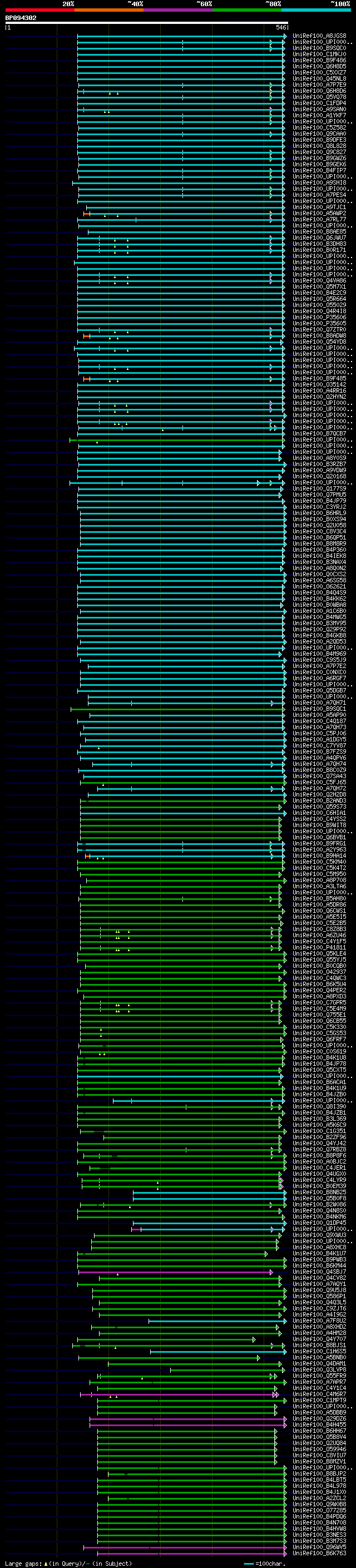Viewport: 356px width, 1568px height.
Task: Open the UniRef100_B9DFE3 label
Action: click(x=319, y=140)
